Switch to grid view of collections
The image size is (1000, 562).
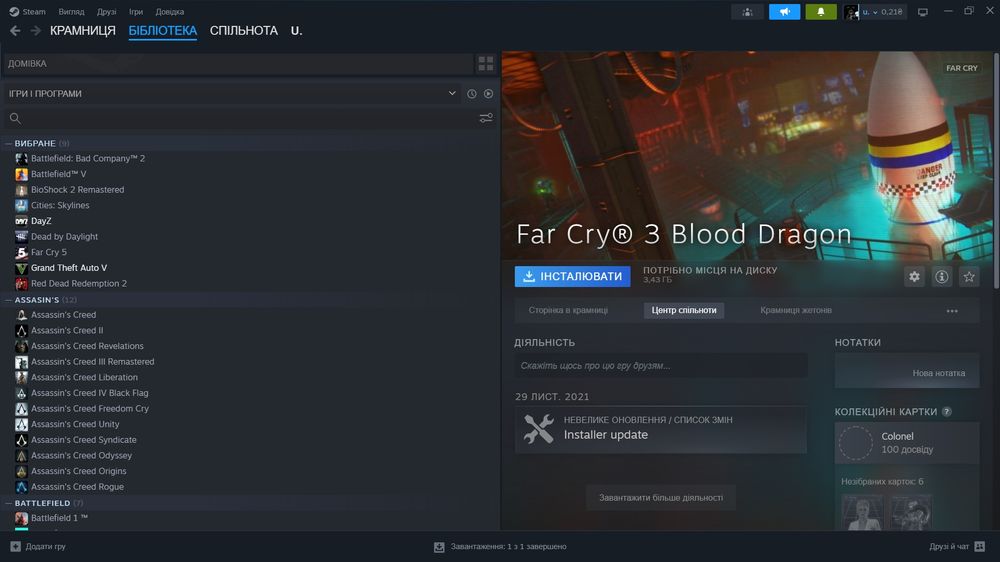486,63
